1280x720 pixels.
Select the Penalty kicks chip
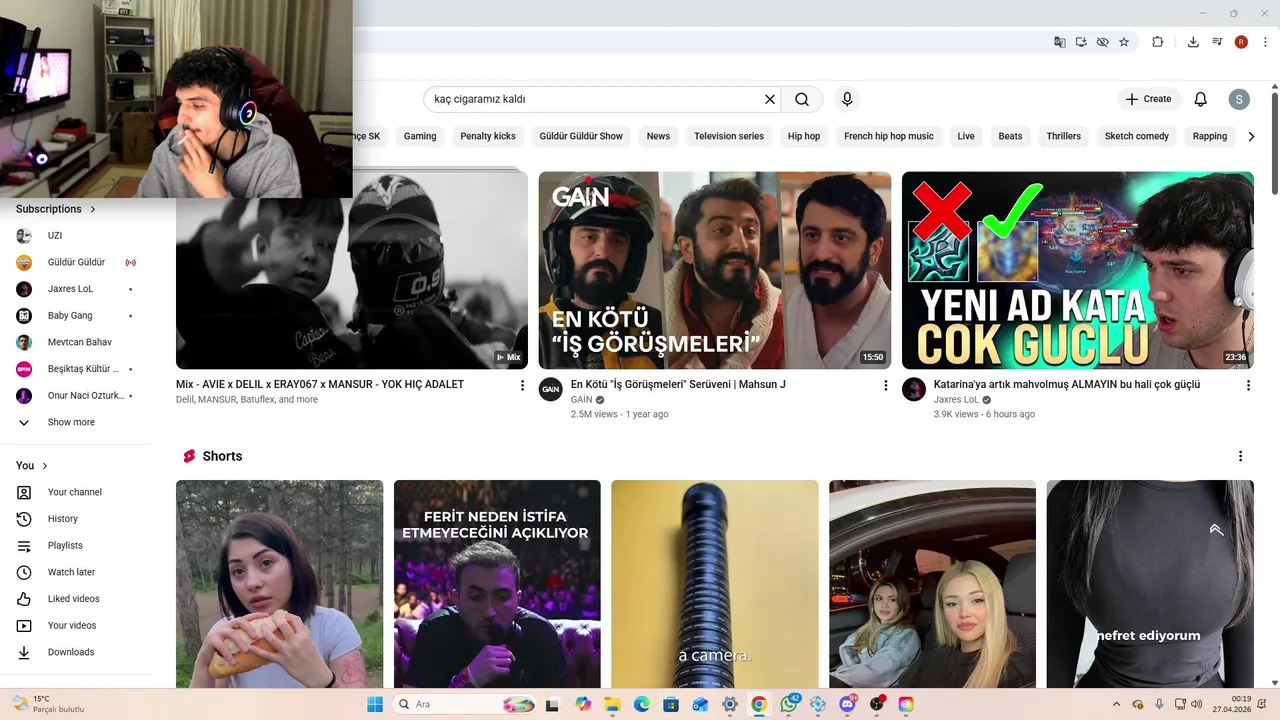488,136
